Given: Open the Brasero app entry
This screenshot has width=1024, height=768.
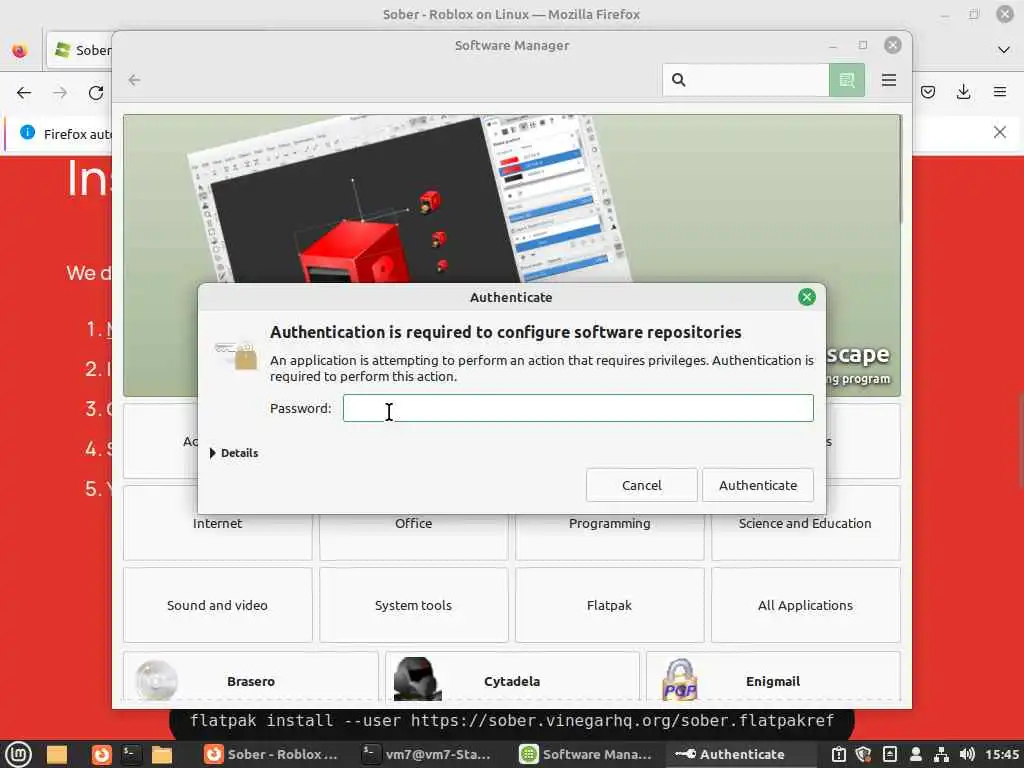Looking at the screenshot, I should point(251,679).
